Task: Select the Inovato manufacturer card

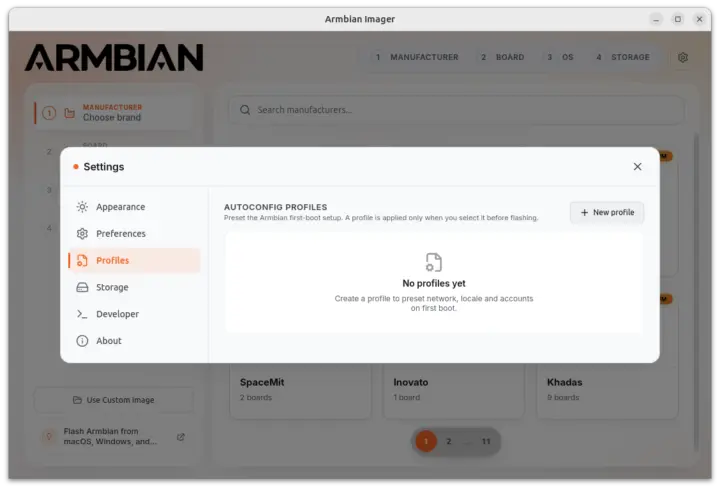Action: click(454, 390)
